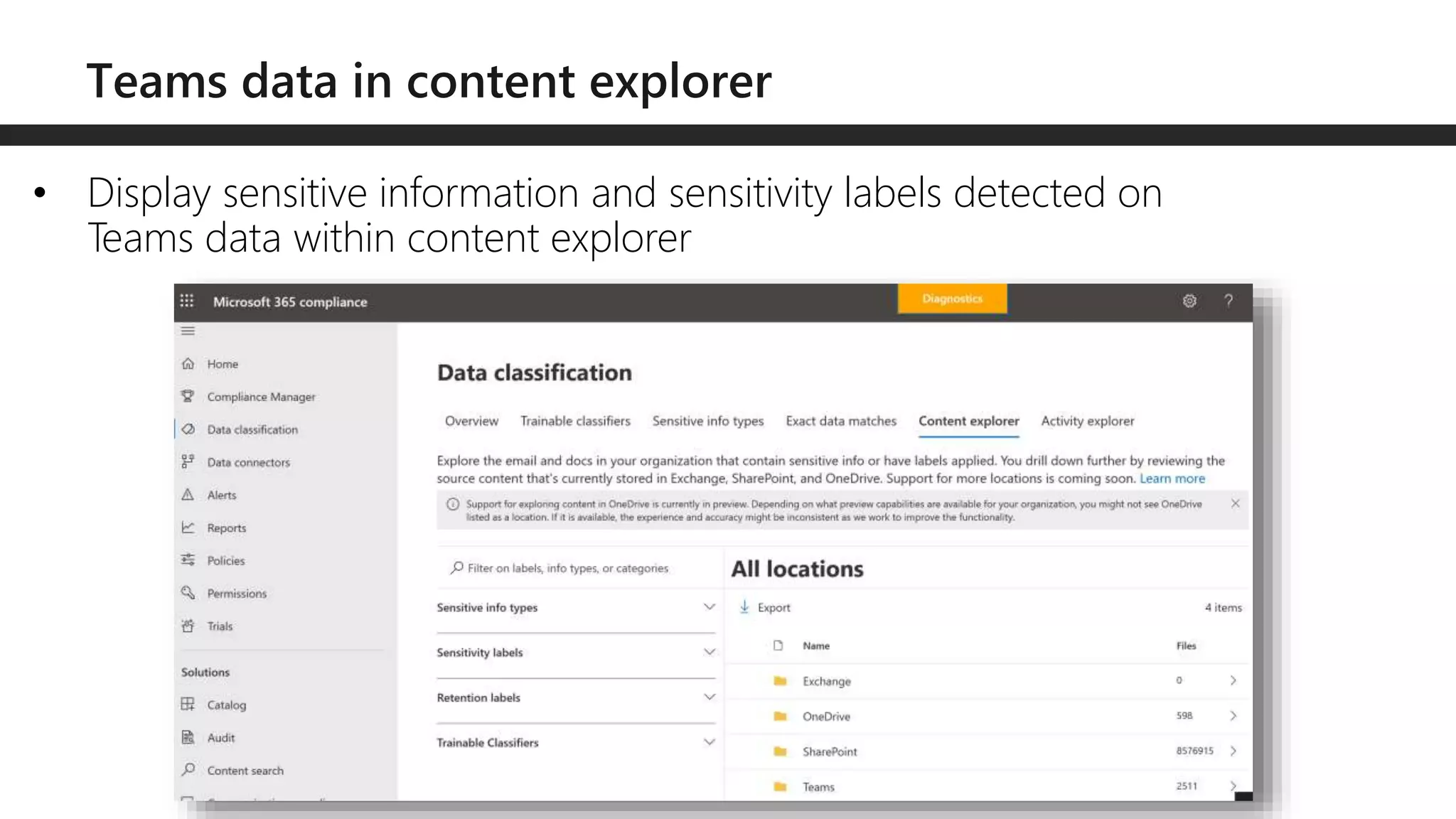
Task: Select the Content explorer tab
Action: pyautogui.click(x=968, y=421)
